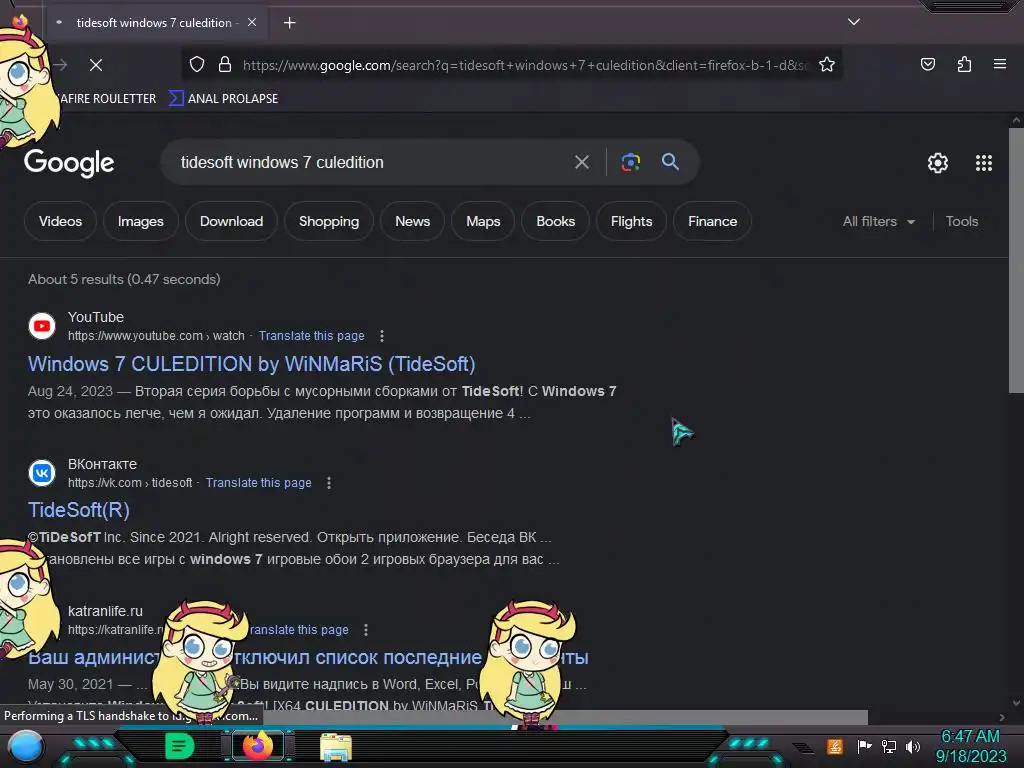This screenshot has width=1024, height=768.
Task: Open the Windows Start orb
Action: [x=25, y=747]
